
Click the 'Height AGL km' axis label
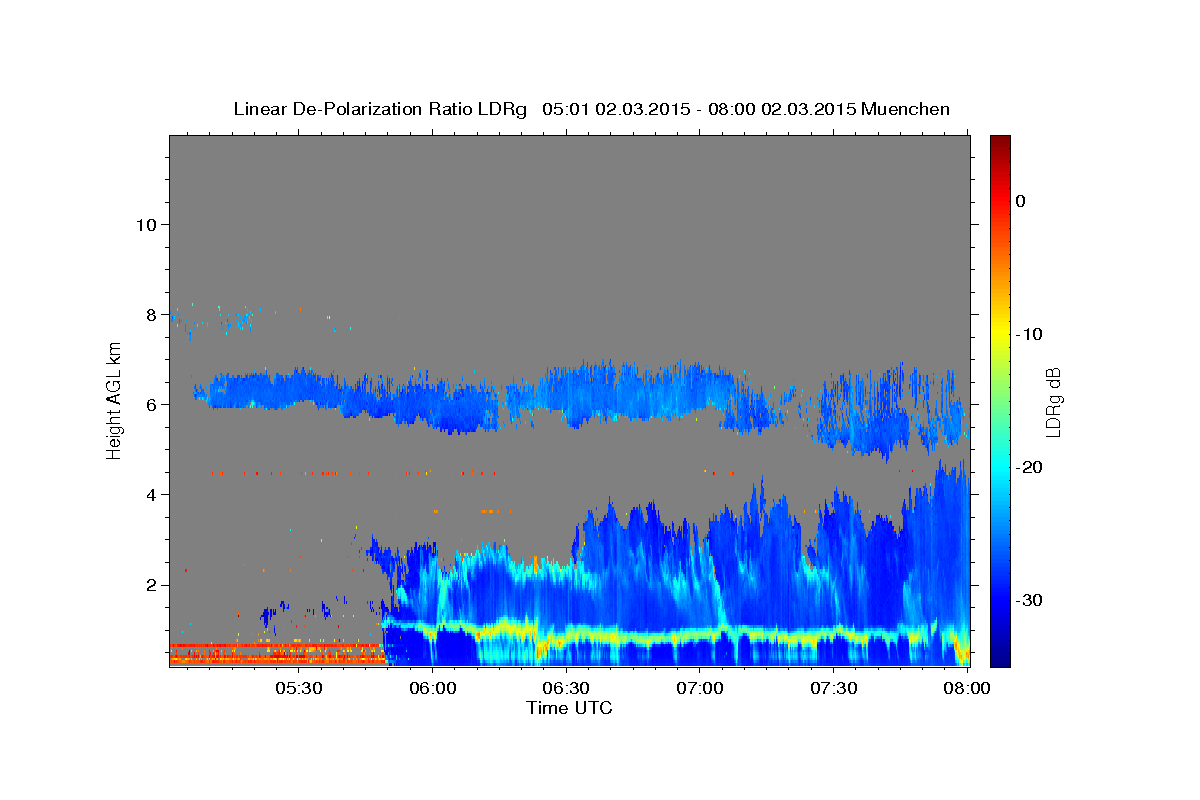[114, 400]
